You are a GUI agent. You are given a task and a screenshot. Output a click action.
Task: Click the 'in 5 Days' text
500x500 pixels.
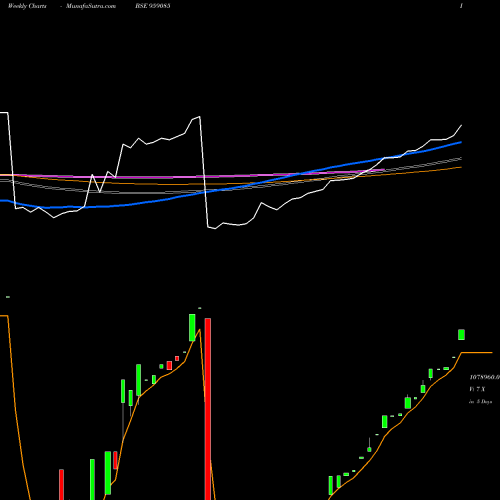point(480,402)
